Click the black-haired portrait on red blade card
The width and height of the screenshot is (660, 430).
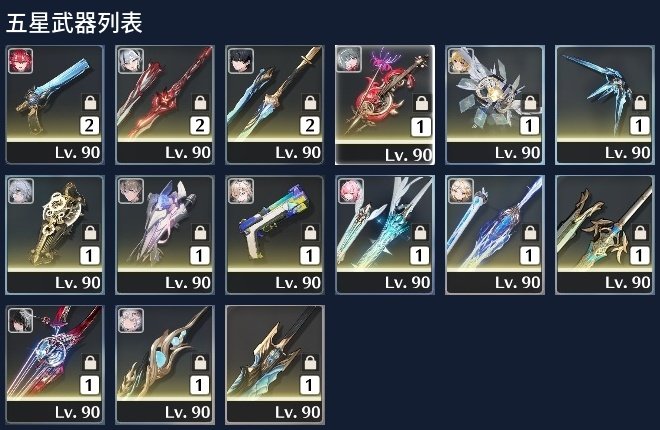coord(20,321)
